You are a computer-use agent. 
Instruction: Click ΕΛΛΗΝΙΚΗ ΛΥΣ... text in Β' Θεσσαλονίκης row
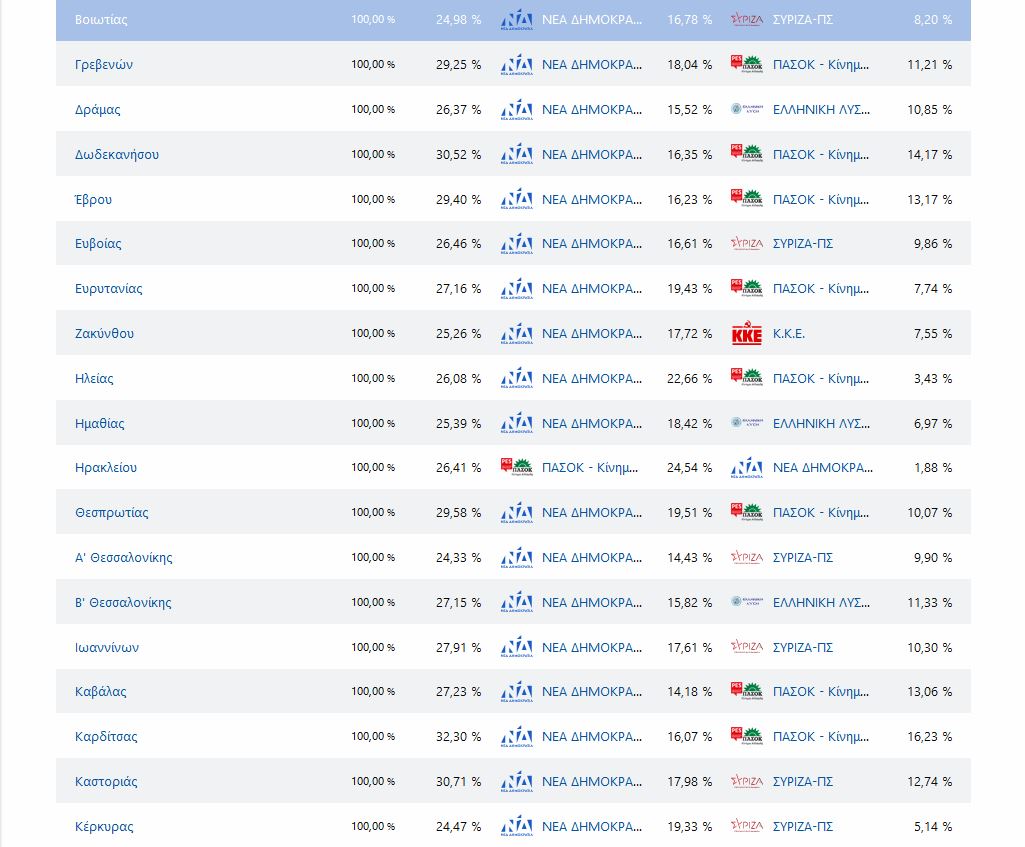(821, 603)
